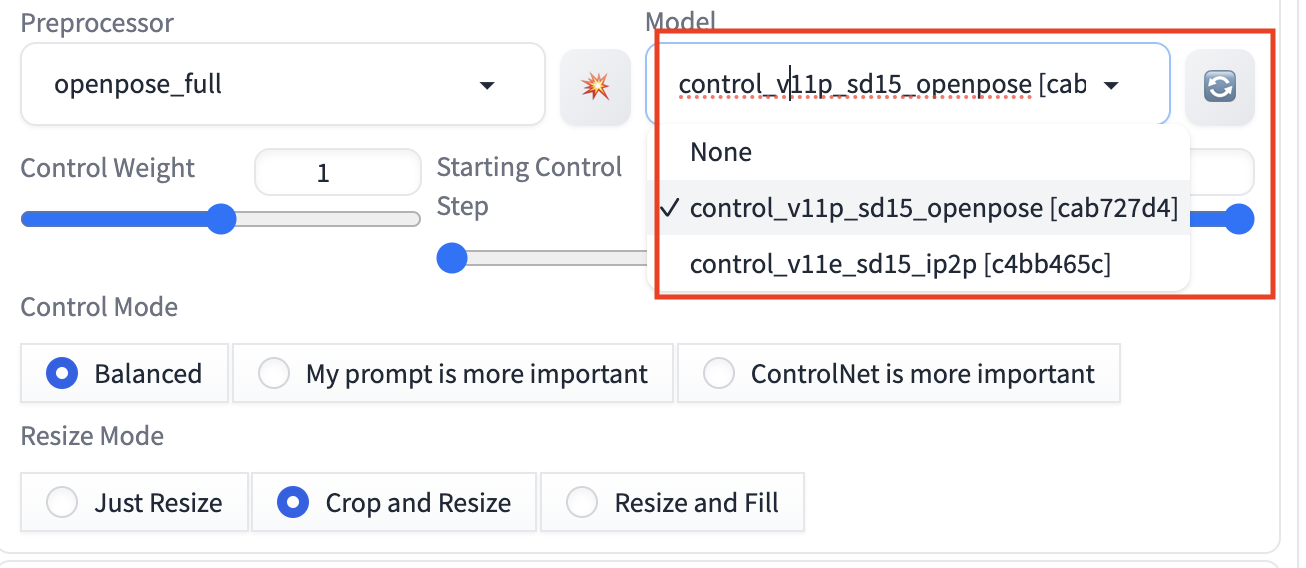Run the preprocessor explosion icon
The image size is (1306, 568).
pyautogui.click(x=595, y=87)
